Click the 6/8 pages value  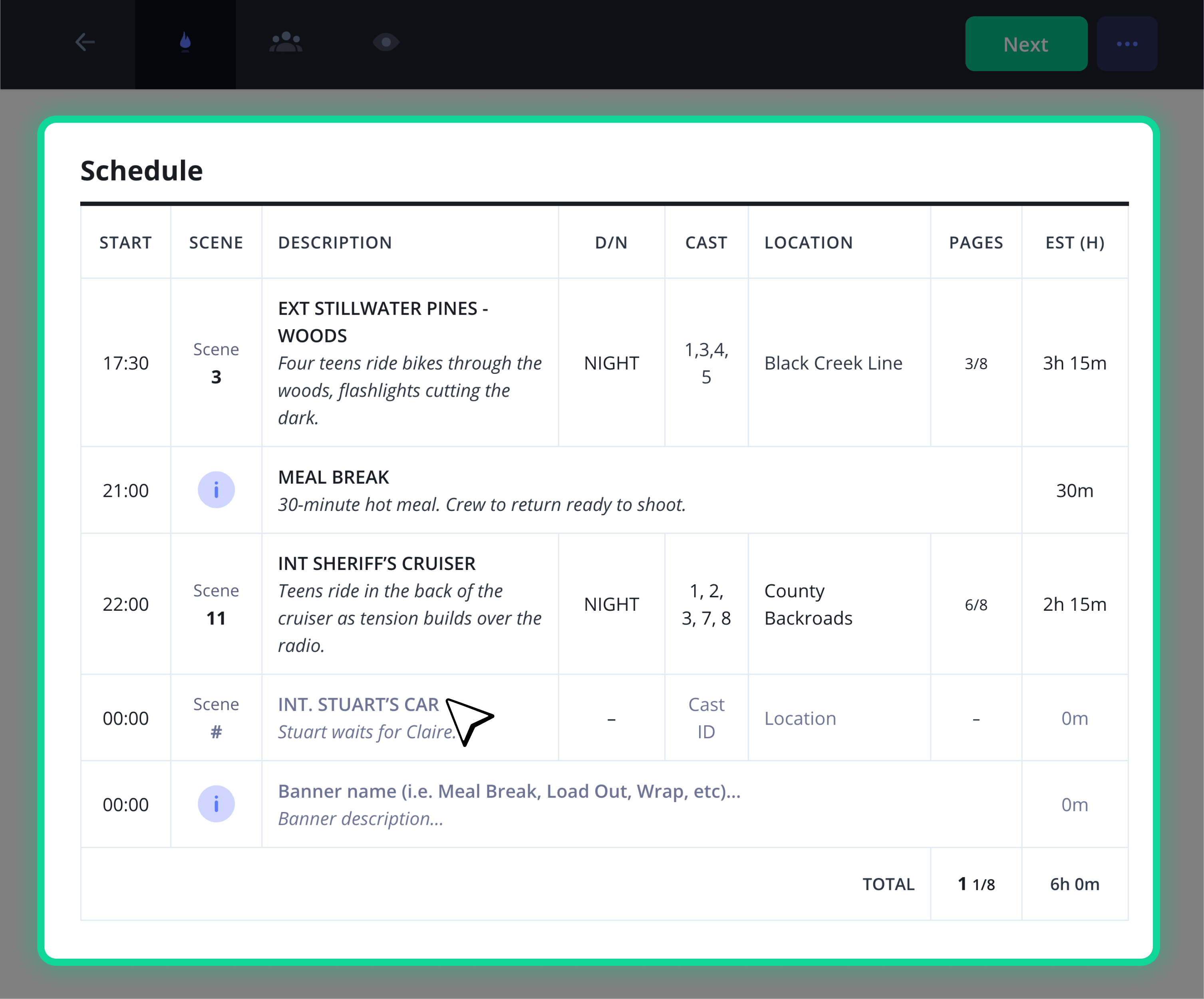[x=976, y=605]
